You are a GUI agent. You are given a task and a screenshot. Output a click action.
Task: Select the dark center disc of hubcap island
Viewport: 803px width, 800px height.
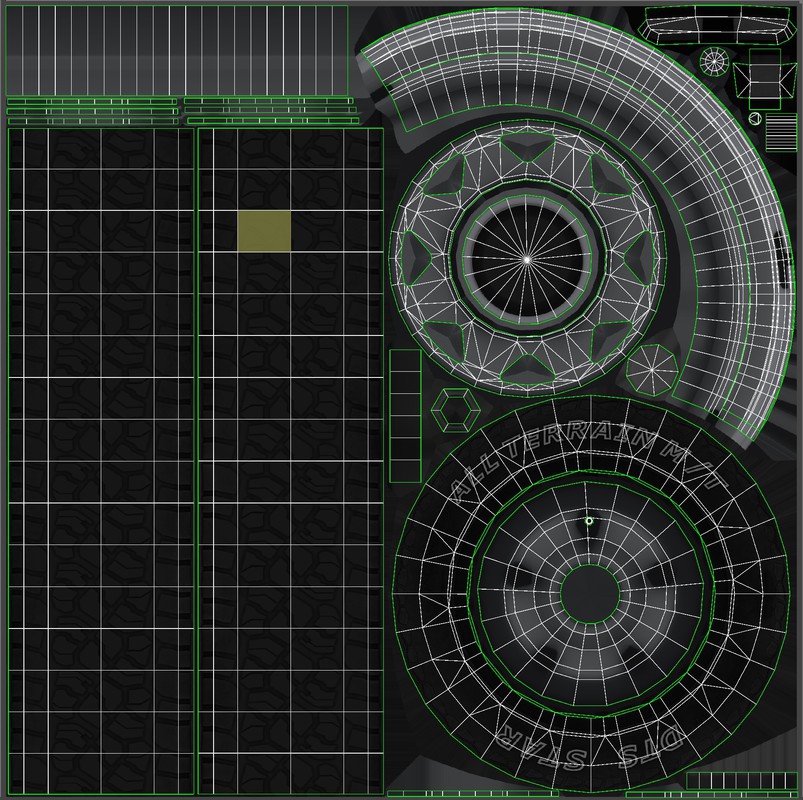[590, 594]
